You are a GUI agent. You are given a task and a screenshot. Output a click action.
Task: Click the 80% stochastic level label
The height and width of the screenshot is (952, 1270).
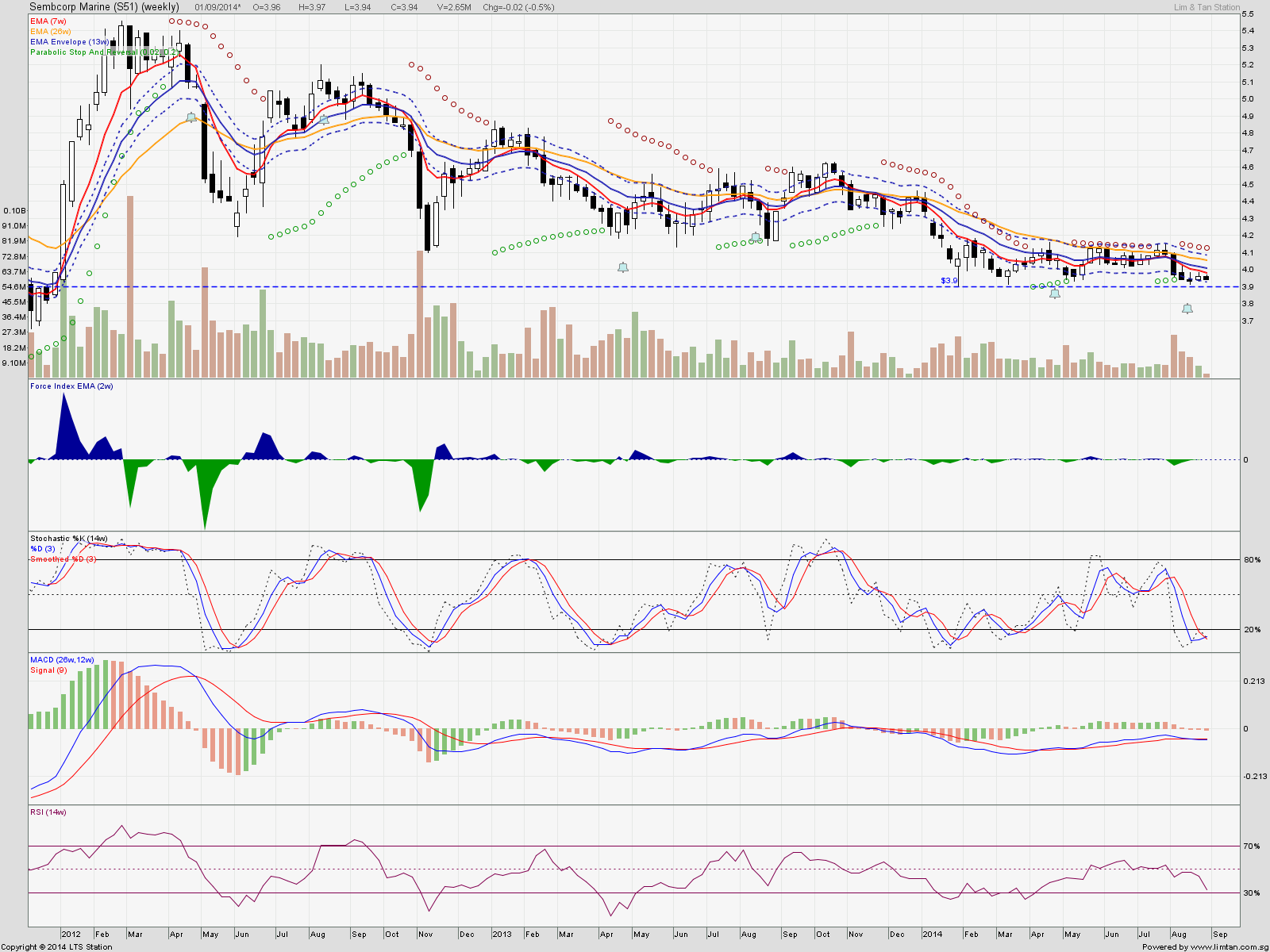(x=1252, y=560)
